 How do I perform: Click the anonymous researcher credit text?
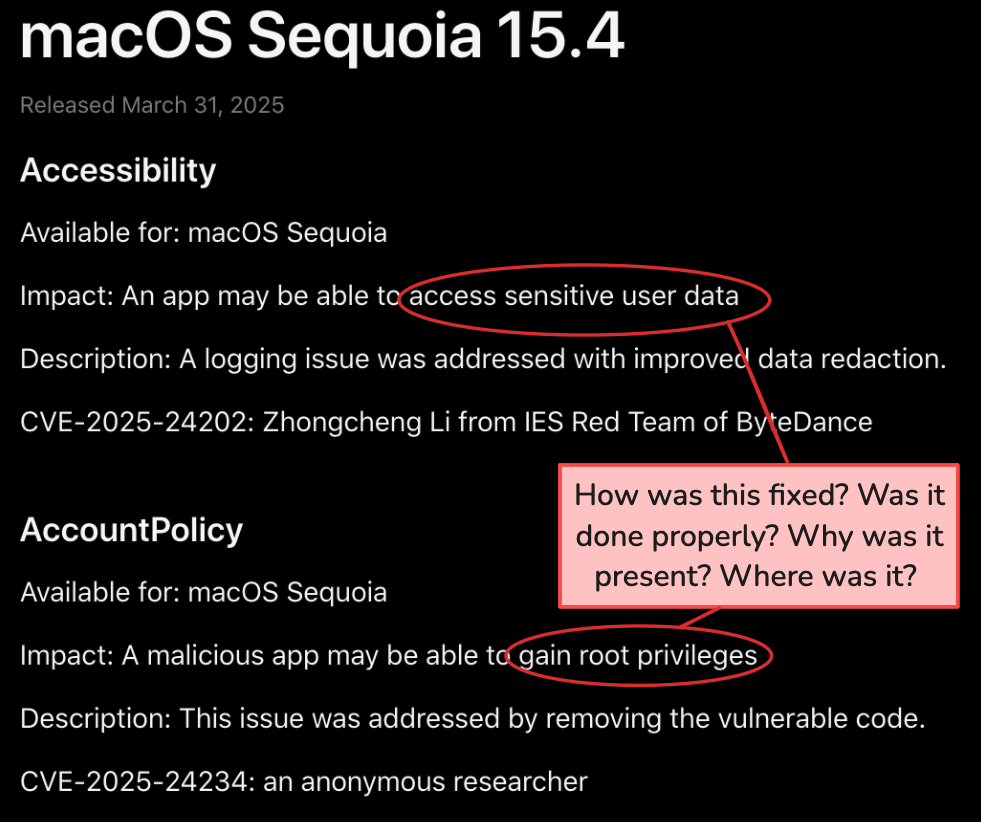[425, 782]
